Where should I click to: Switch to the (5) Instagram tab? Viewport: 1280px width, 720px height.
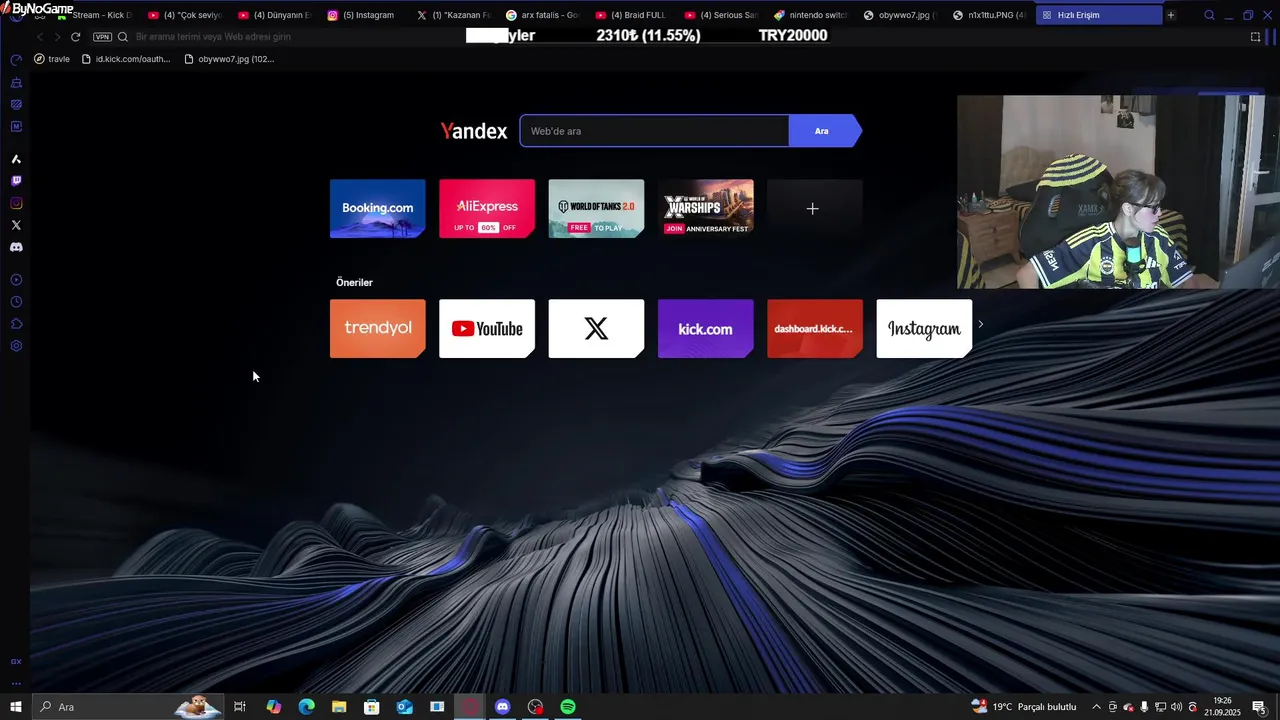pos(368,15)
